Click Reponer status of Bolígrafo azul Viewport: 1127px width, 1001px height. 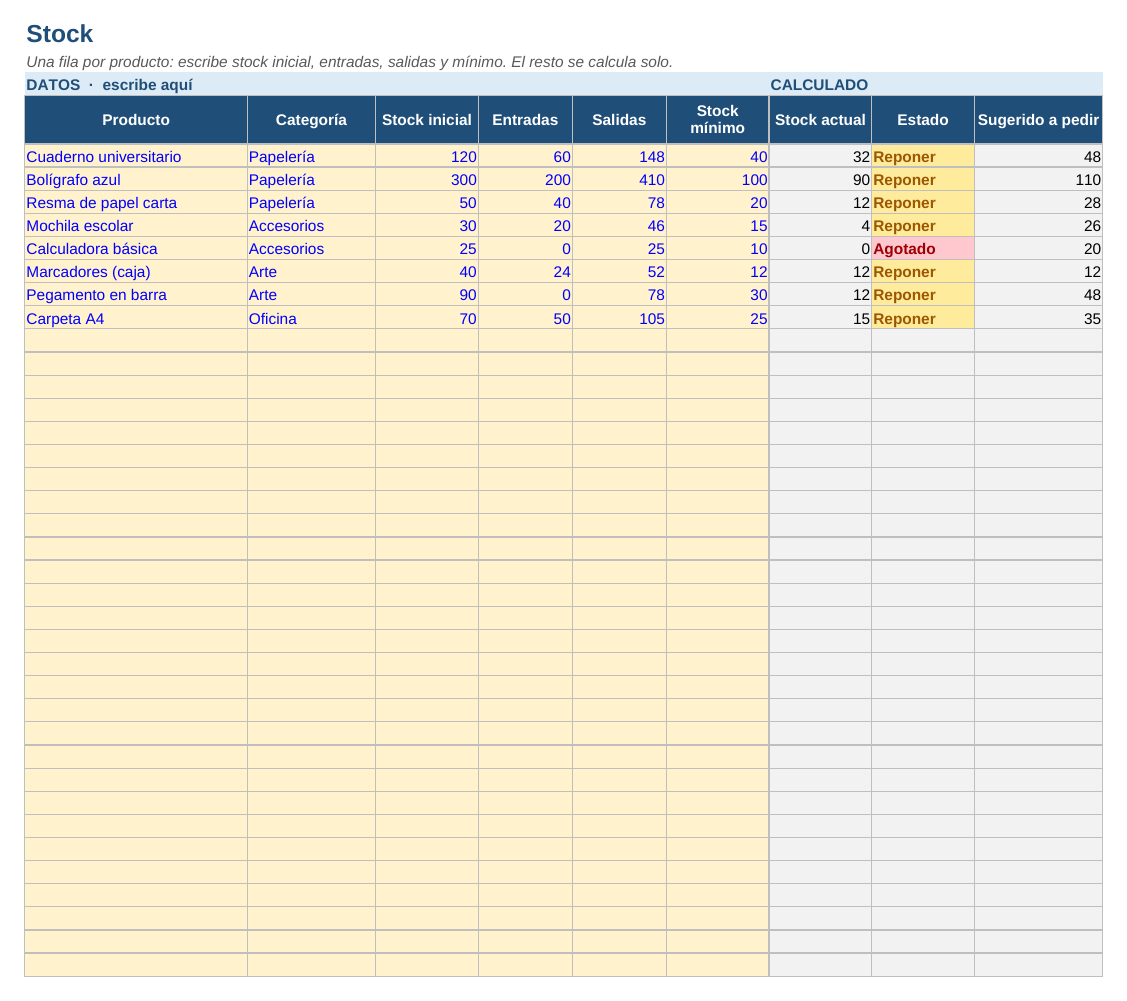click(x=923, y=180)
